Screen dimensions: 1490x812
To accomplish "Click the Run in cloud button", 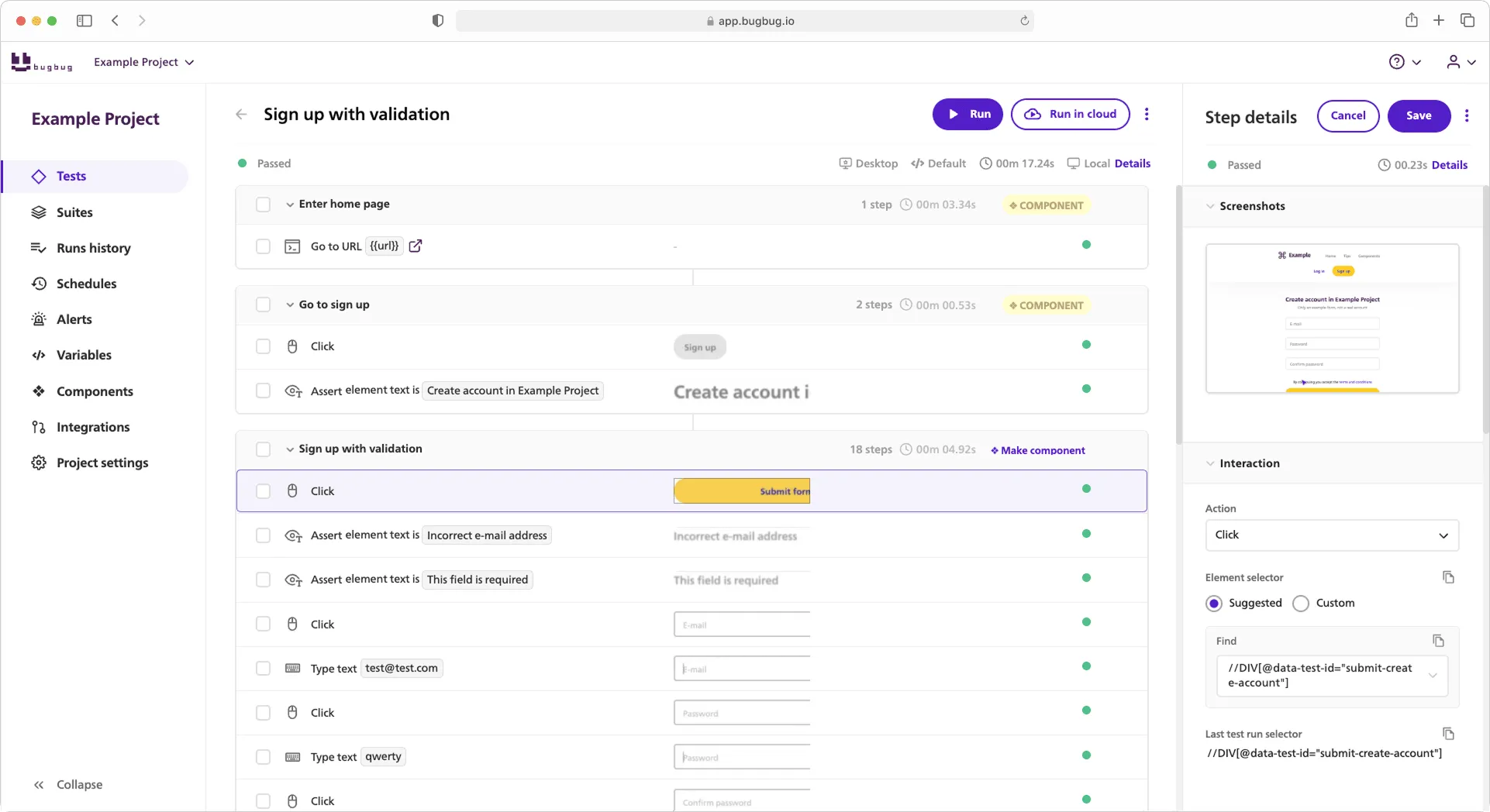I will (1070, 114).
